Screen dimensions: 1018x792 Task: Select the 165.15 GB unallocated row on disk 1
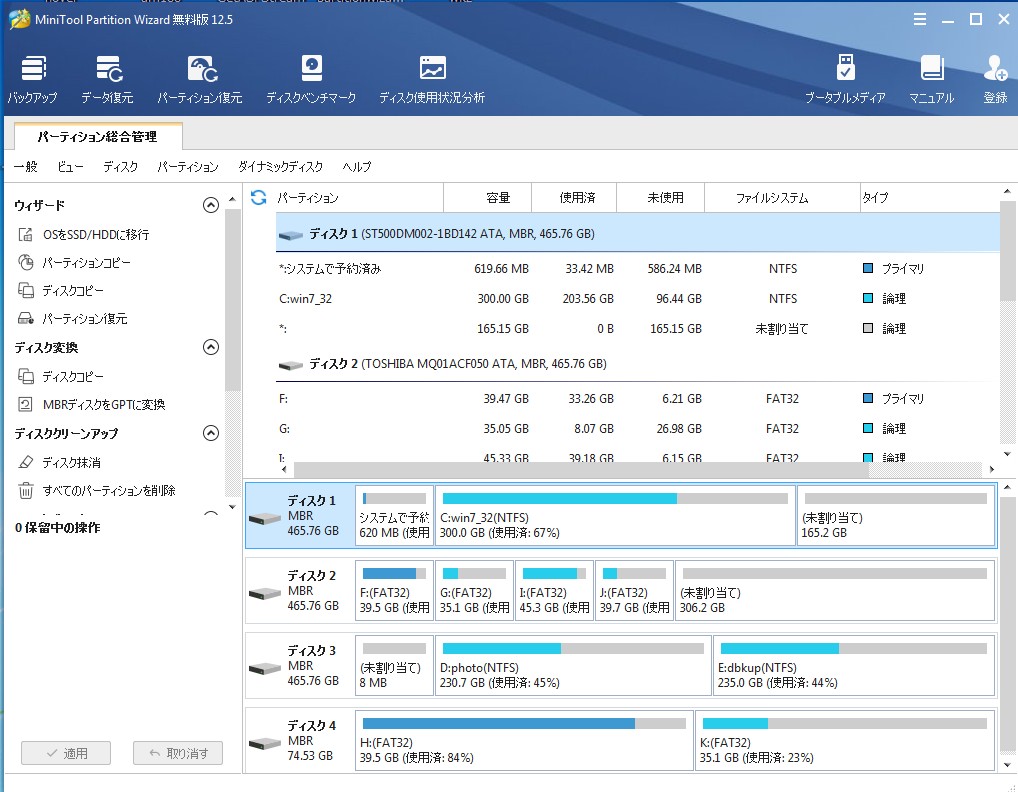tap(638, 328)
